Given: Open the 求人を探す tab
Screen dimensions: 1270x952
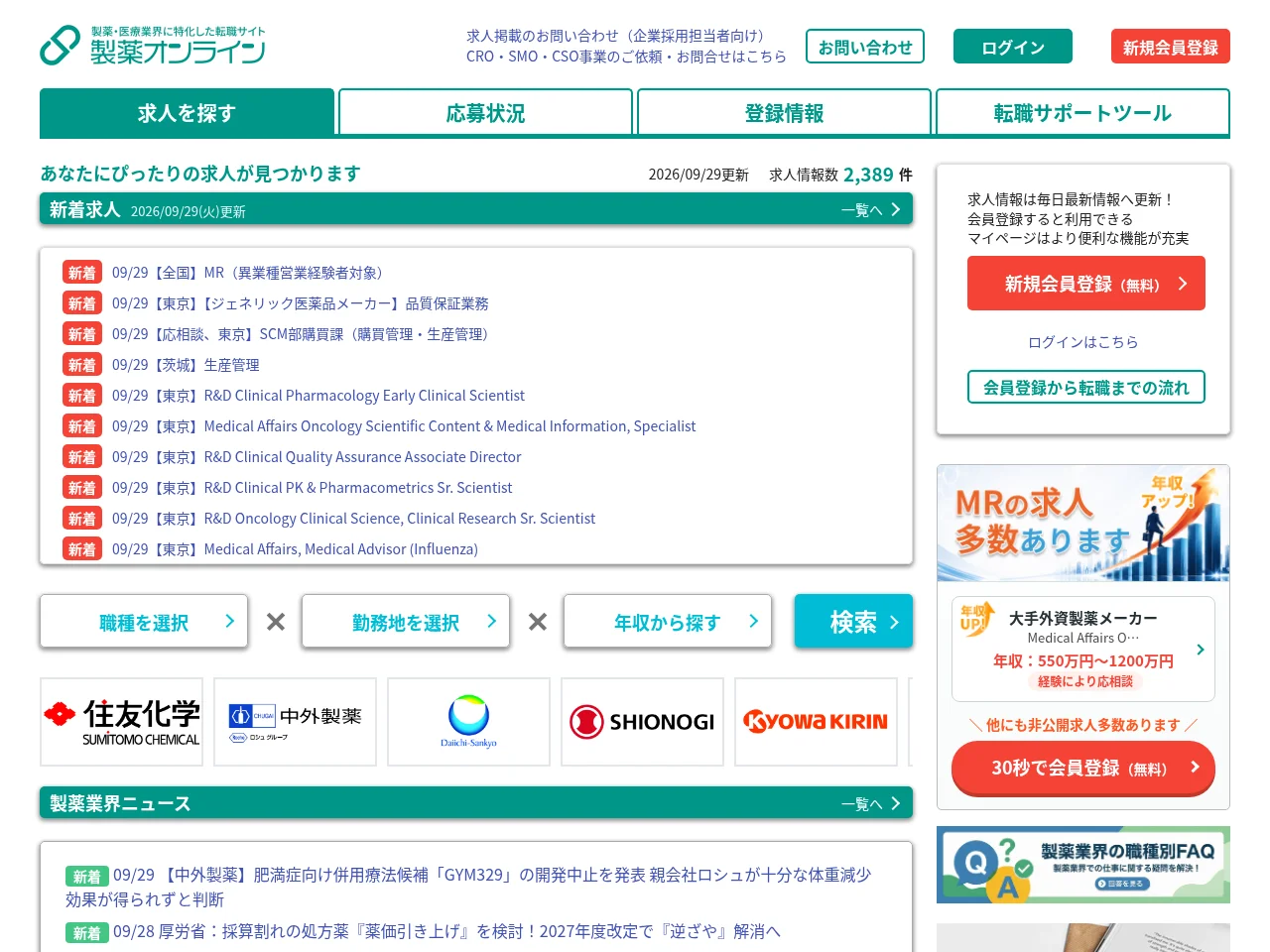Looking at the screenshot, I should point(187,113).
